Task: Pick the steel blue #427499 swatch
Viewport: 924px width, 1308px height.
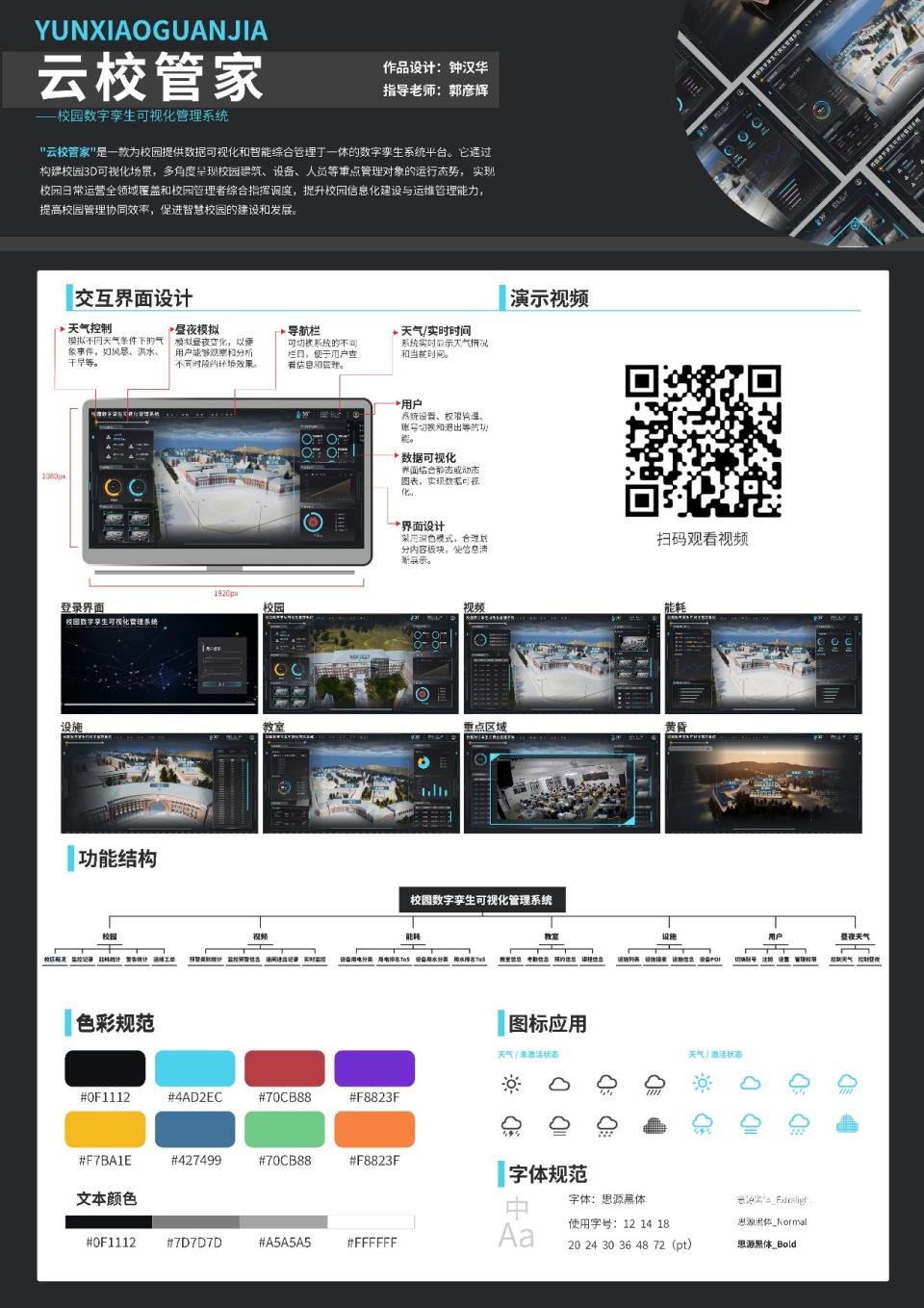Action: [x=194, y=1130]
